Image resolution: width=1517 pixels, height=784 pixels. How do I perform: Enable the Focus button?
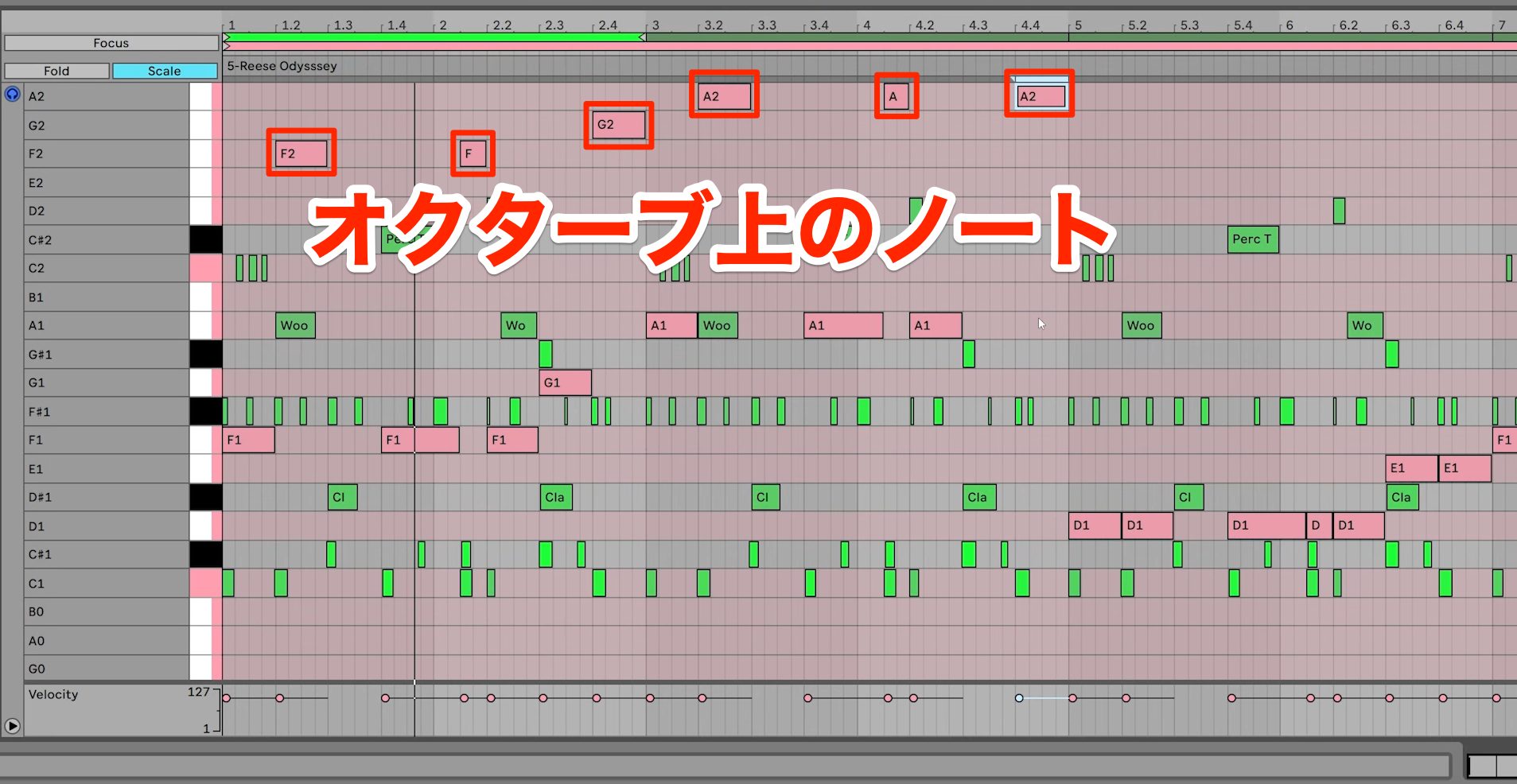[x=111, y=43]
